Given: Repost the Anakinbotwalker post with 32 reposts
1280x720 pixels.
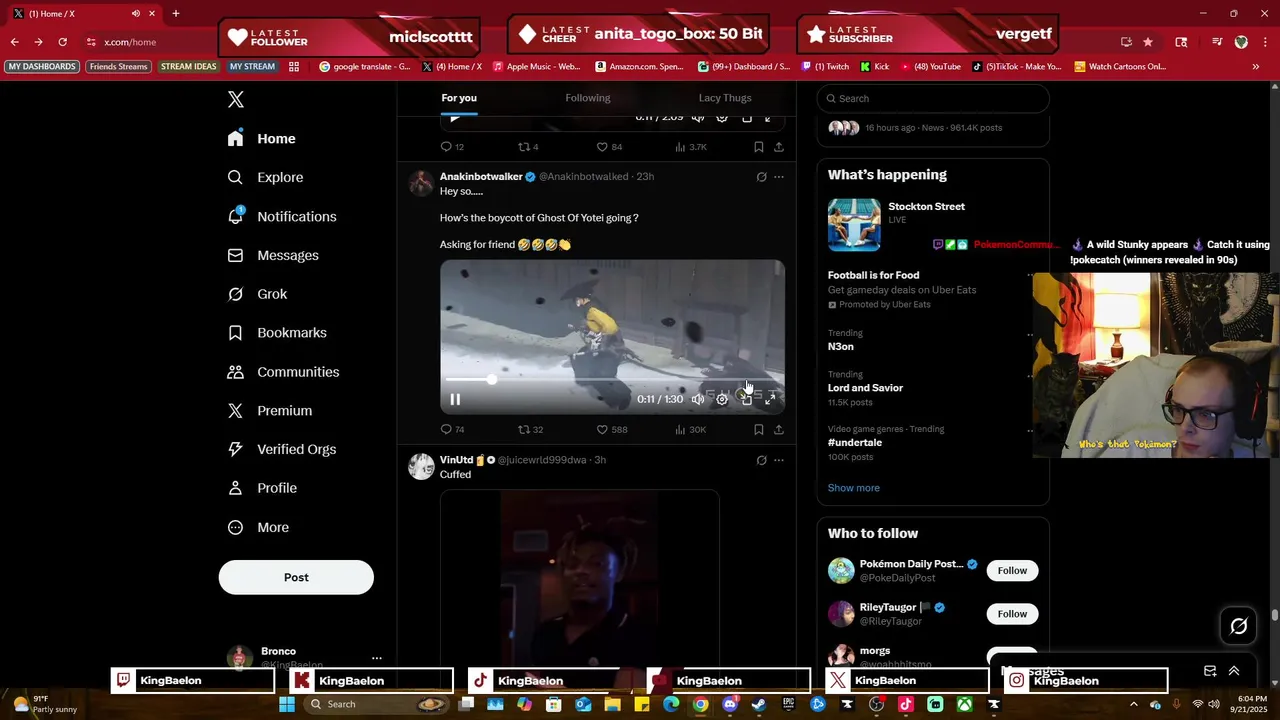Looking at the screenshot, I should [x=530, y=429].
